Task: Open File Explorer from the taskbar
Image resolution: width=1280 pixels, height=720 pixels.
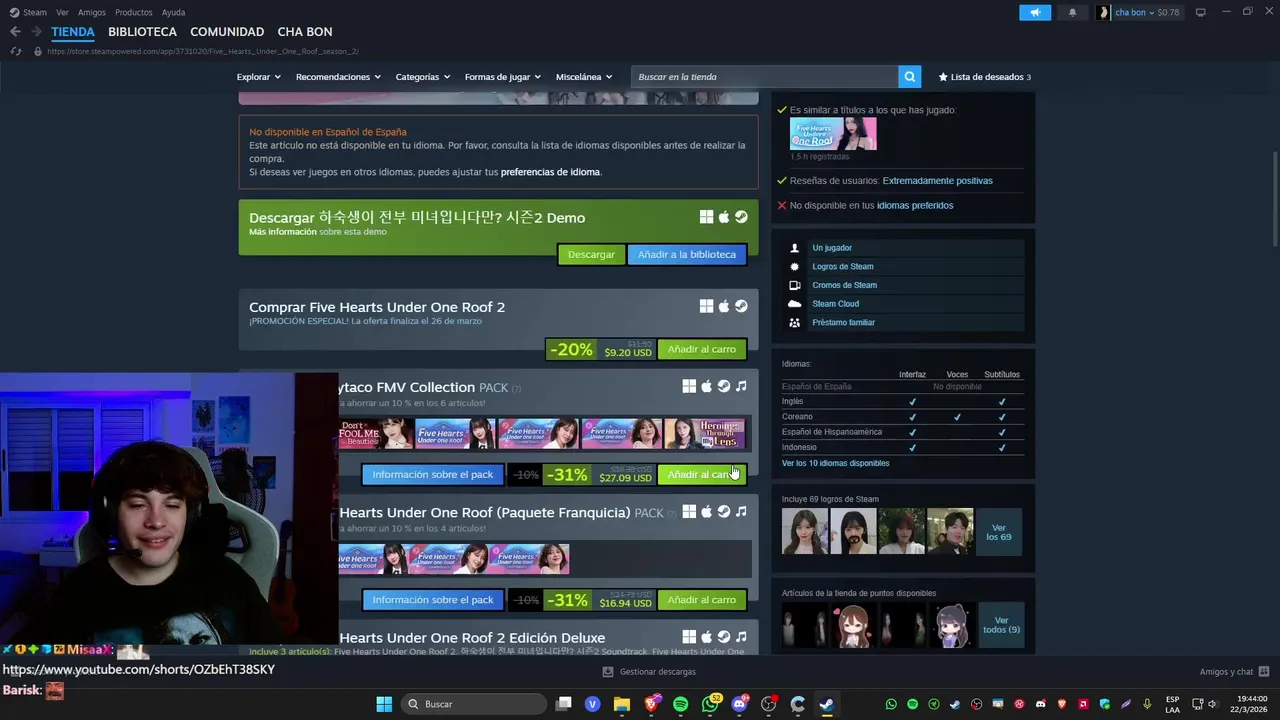Action: point(622,704)
